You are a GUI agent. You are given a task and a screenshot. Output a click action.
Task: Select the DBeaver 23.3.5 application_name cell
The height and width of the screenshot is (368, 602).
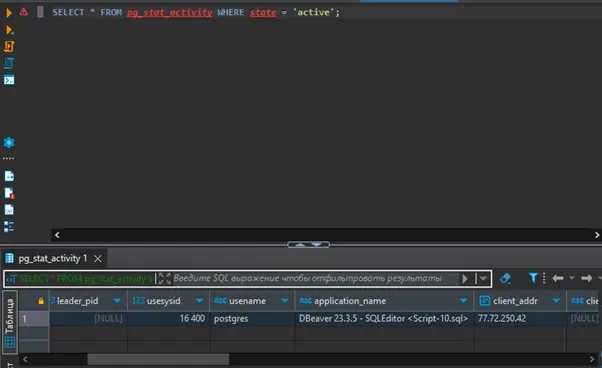(x=384, y=318)
